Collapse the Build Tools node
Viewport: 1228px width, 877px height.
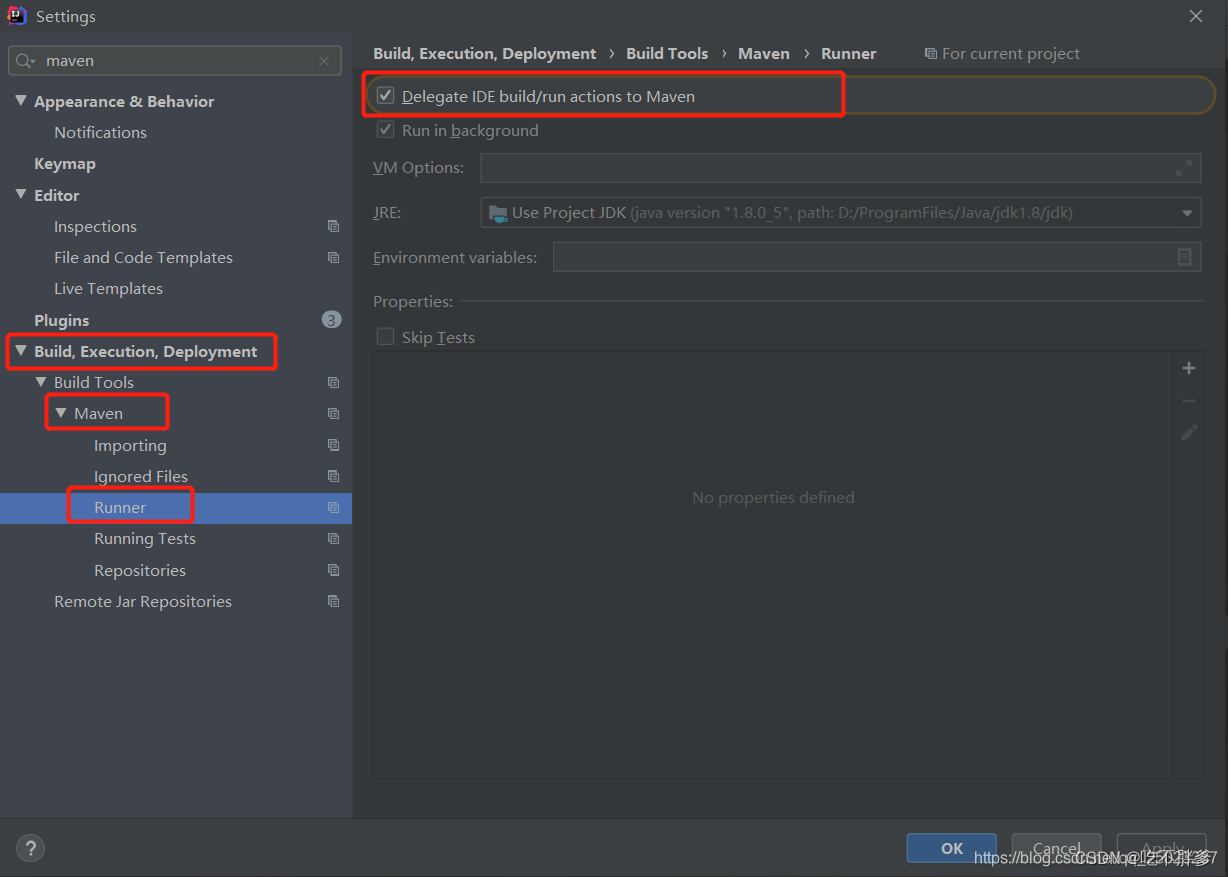[x=41, y=382]
